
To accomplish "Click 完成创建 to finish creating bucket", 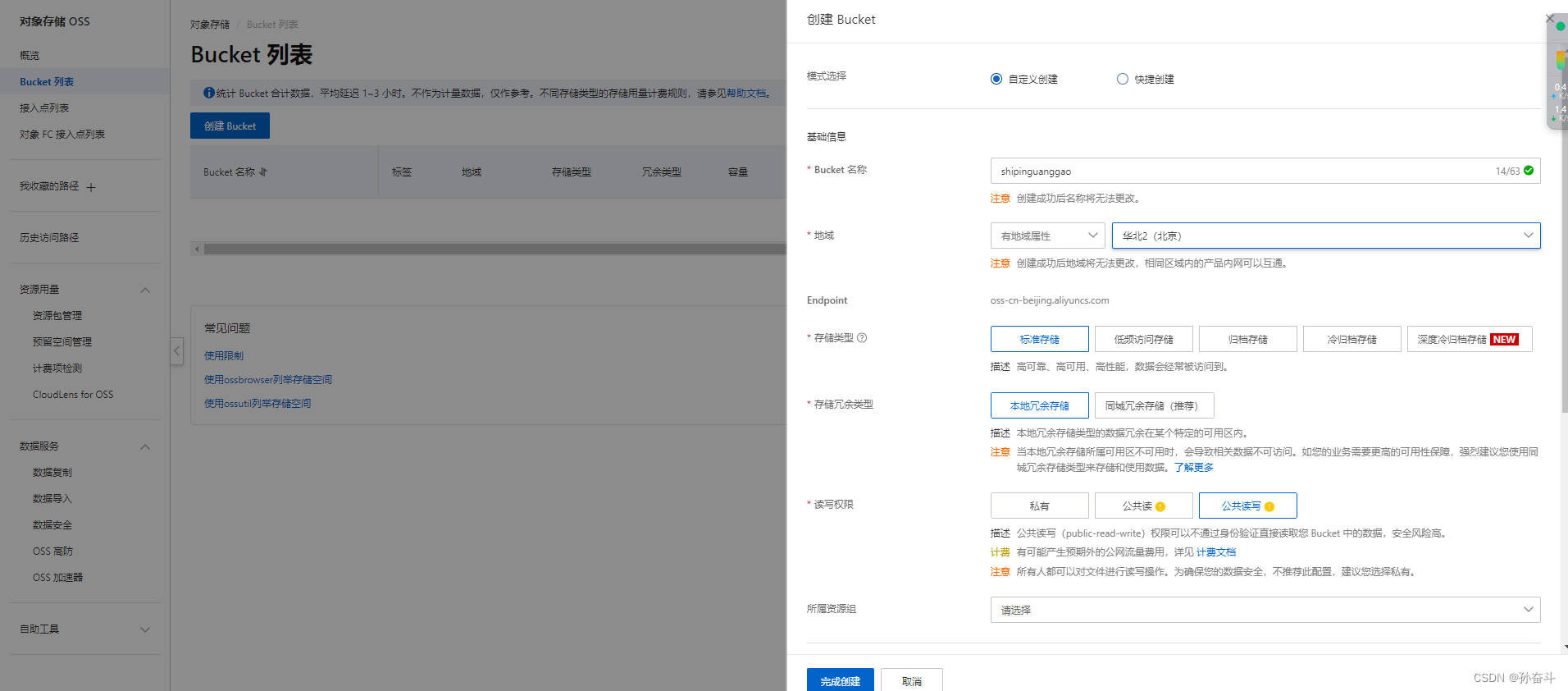I will pos(841,681).
